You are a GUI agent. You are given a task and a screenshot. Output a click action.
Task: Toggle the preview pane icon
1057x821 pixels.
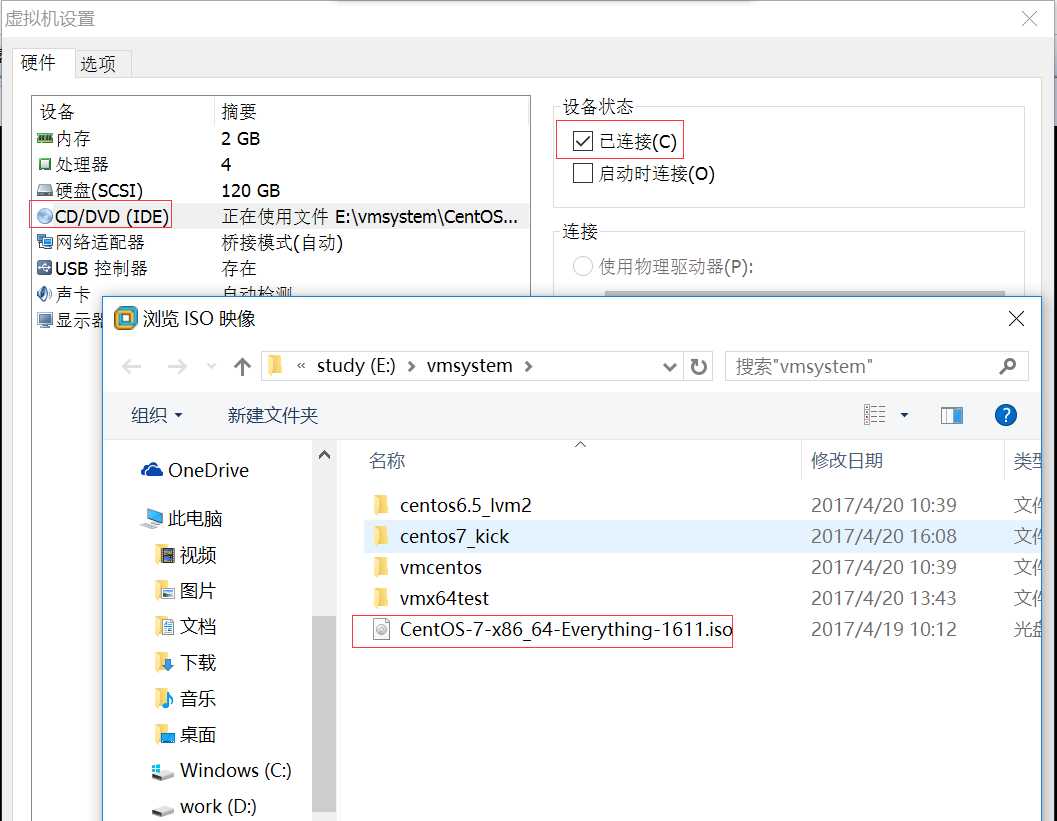tap(951, 415)
